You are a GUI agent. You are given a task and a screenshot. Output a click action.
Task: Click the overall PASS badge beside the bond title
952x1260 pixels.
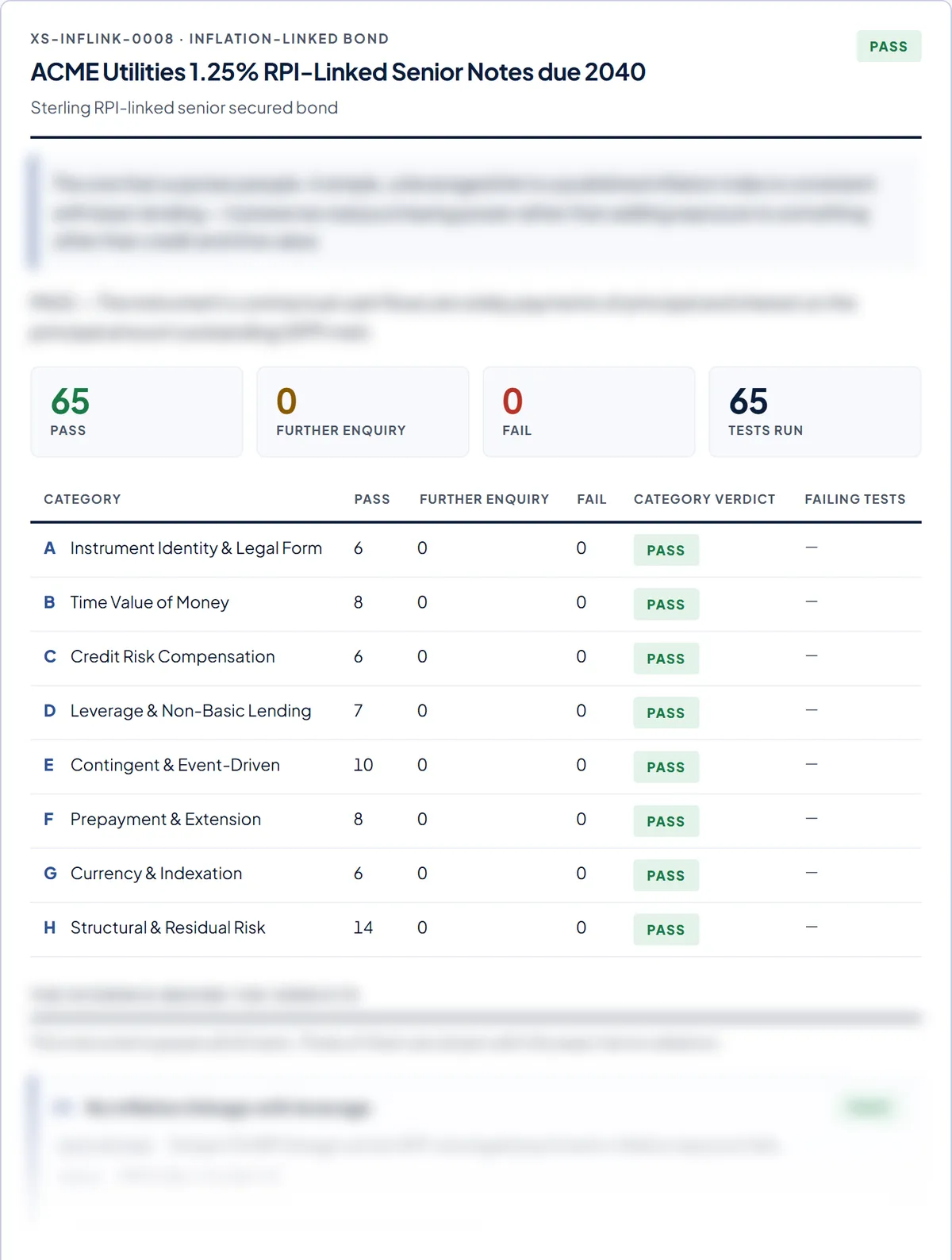(x=889, y=46)
